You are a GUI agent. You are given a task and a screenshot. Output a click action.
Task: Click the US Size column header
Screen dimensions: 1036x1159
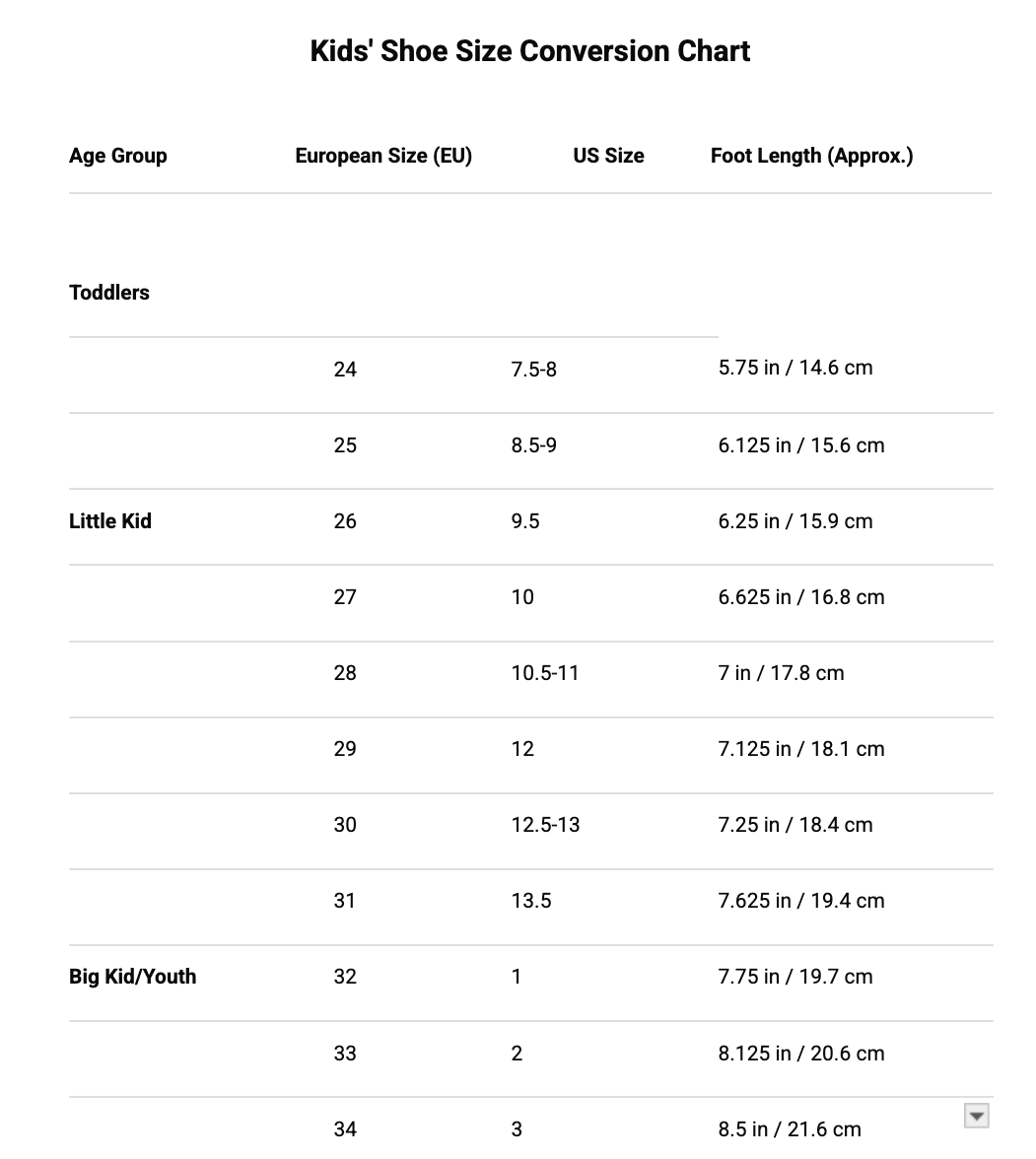[608, 156]
